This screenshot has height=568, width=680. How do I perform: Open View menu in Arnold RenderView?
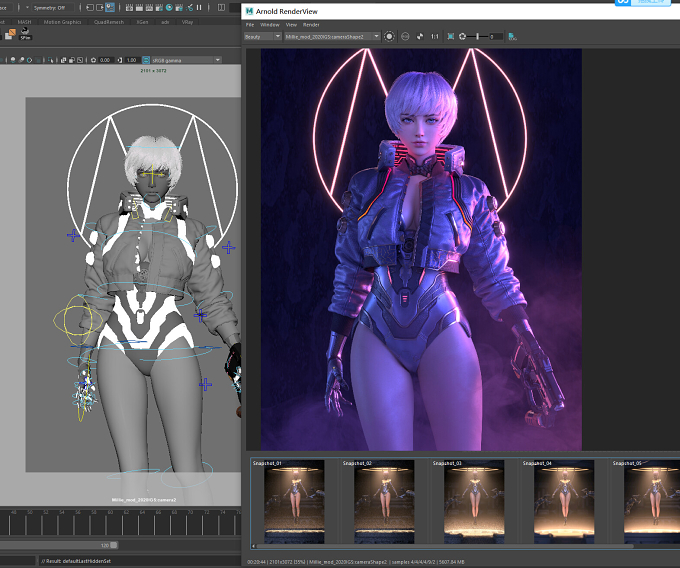click(x=291, y=25)
